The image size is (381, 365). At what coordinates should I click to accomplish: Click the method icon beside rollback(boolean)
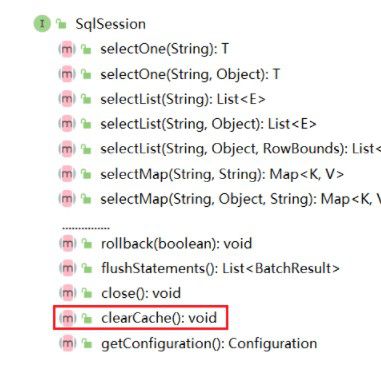click(x=67, y=244)
